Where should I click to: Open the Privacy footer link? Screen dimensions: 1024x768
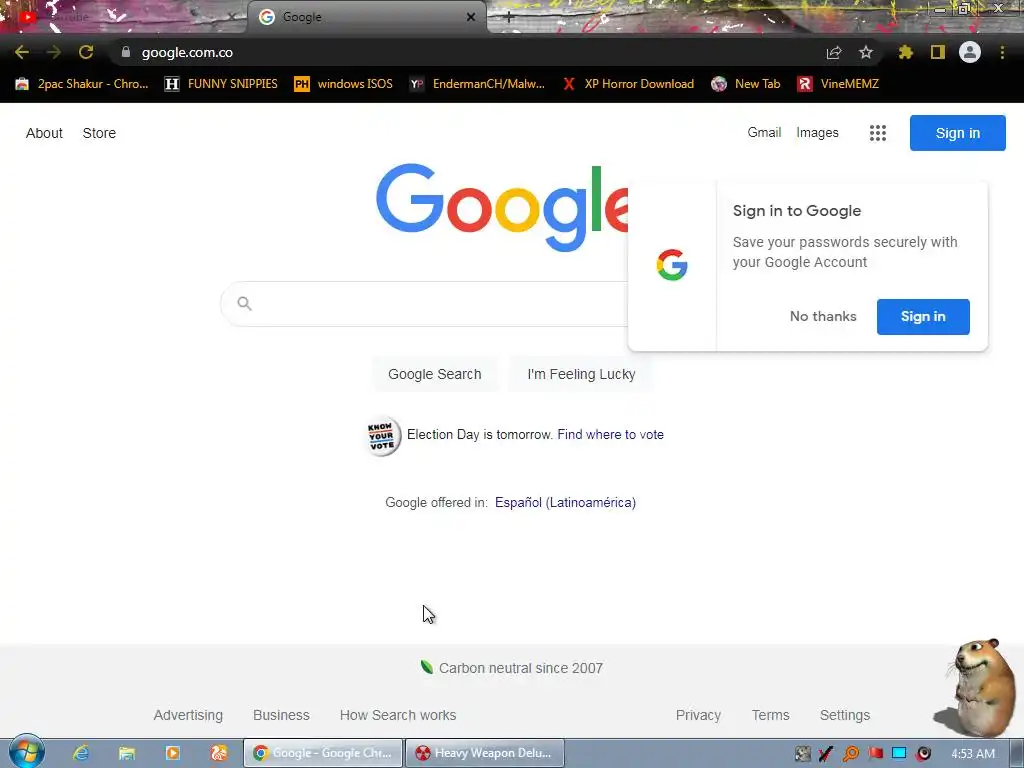pos(698,715)
